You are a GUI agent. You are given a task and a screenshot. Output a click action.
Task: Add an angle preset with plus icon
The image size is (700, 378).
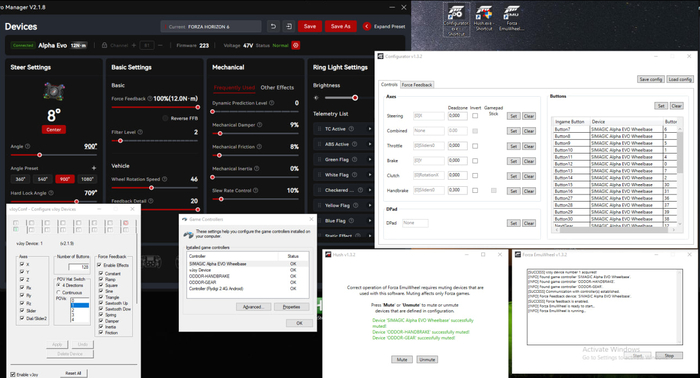(x=94, y=168)
